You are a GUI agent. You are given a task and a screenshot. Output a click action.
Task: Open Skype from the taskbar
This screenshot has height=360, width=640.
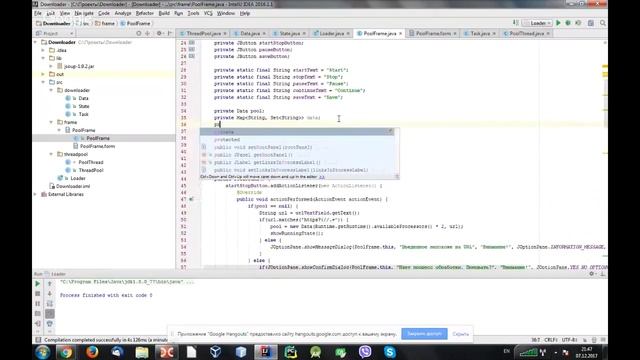[x=390, y=352]
